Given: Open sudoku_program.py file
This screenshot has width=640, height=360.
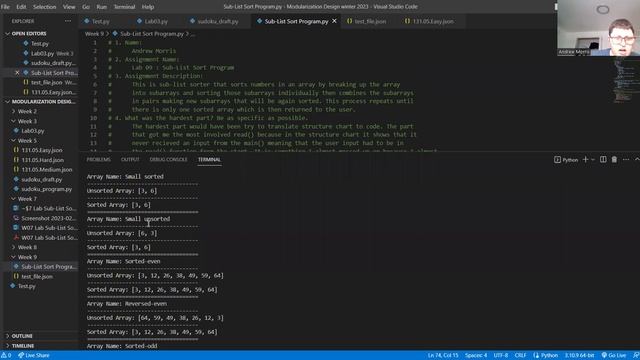Looking at the screenshot, I should pos(47,189).
